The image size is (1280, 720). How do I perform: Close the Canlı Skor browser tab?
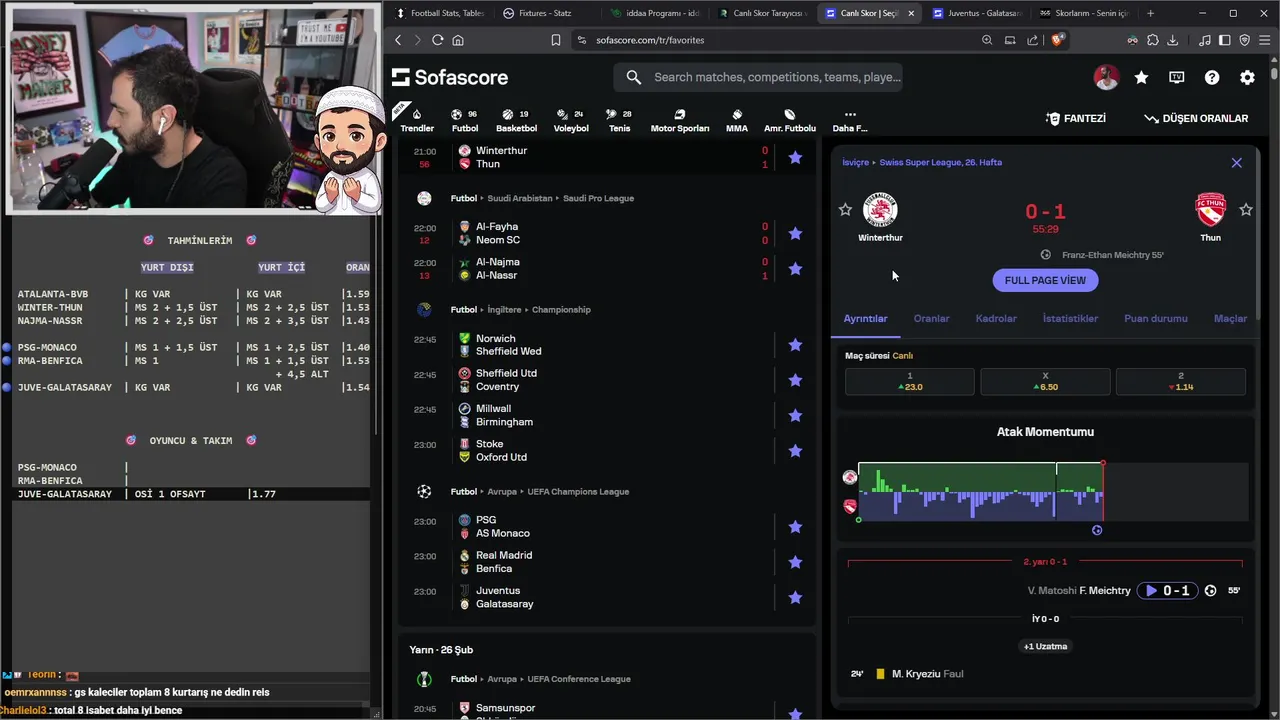point(910,13)
